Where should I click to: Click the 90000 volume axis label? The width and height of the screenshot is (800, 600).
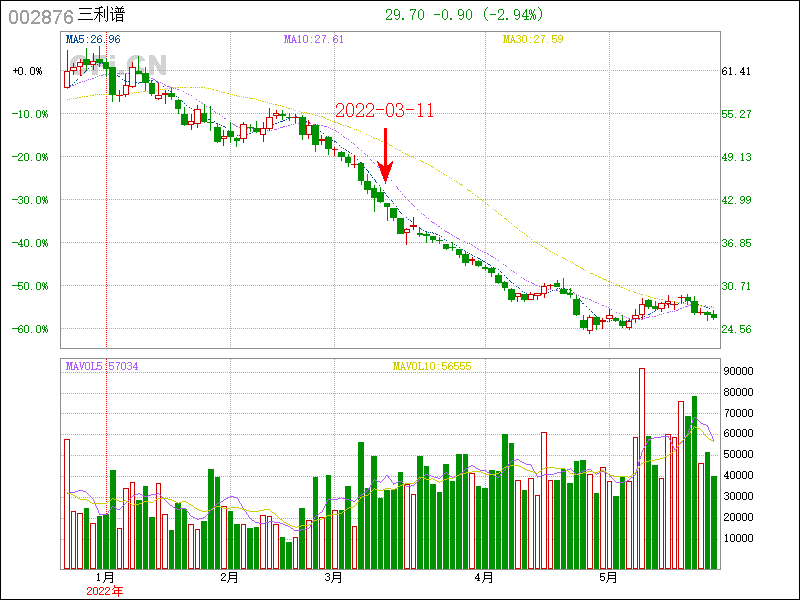(x=738, y=371)
